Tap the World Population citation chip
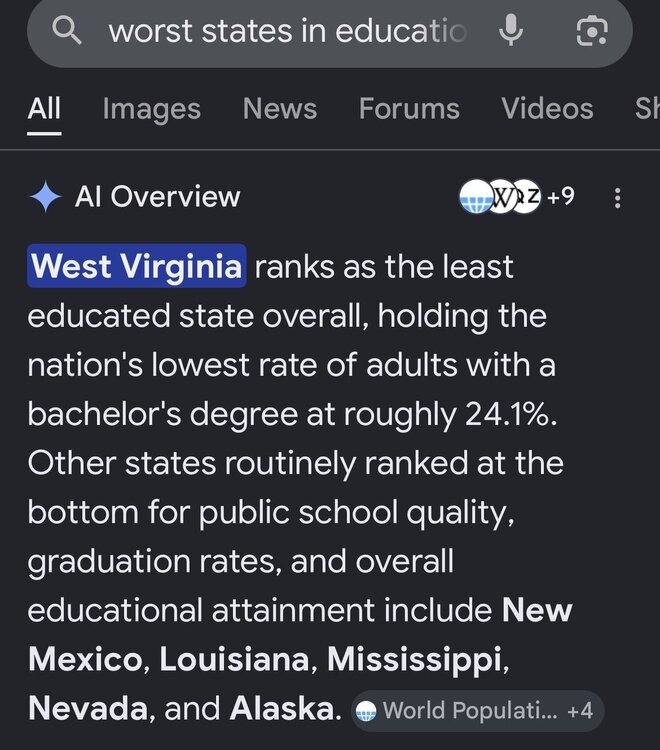Viewport: 660px width, 750px height. click(x=477, y=711)
